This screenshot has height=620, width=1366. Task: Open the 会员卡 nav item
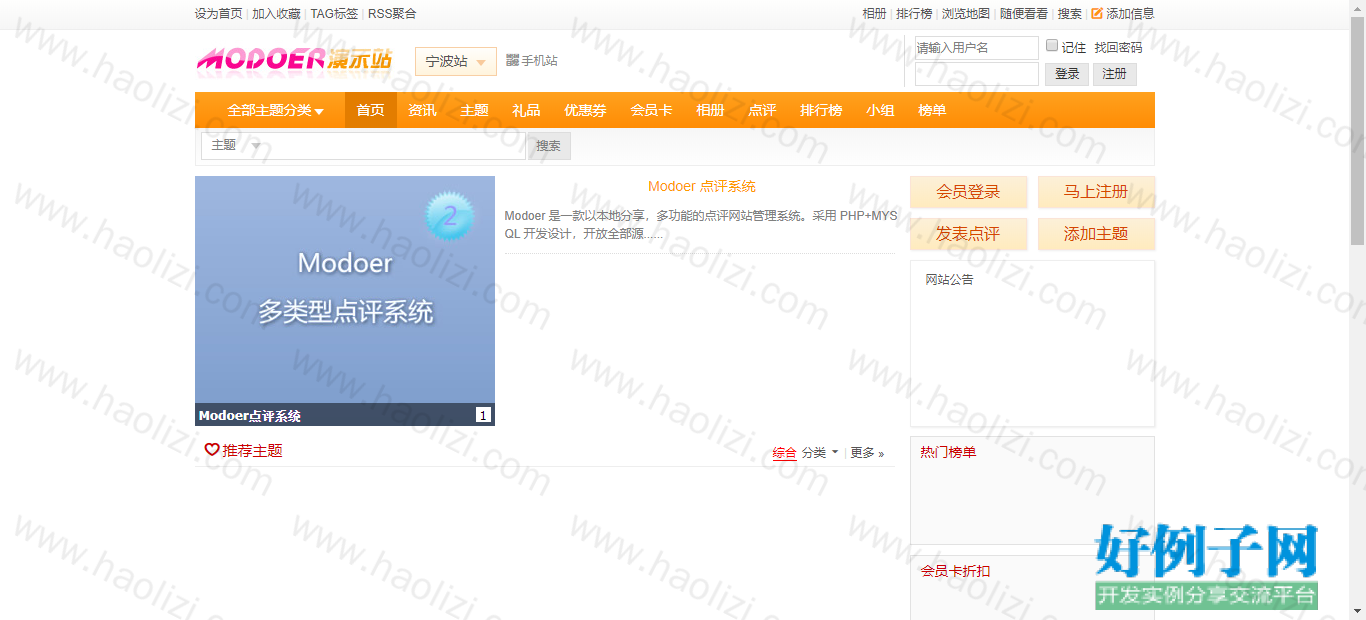651,110
